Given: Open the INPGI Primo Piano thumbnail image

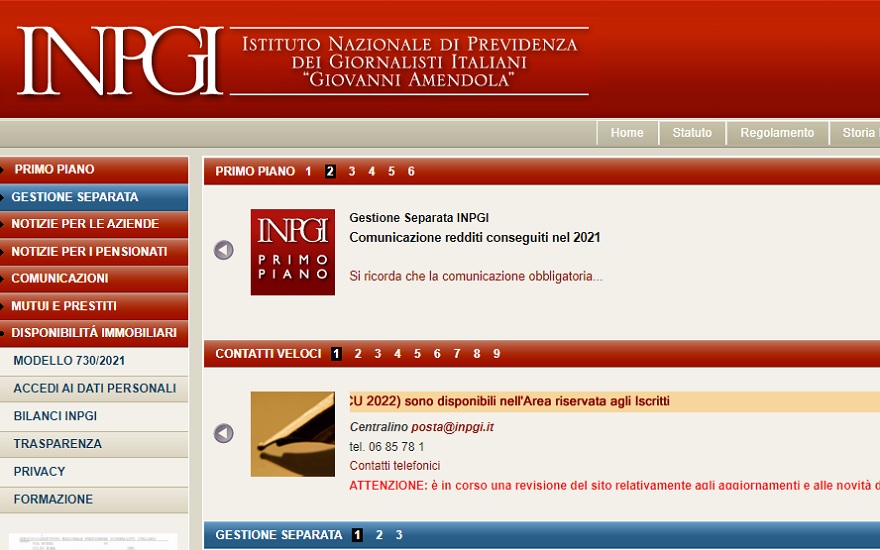Looking at the screenshot, I should [292, 252].
